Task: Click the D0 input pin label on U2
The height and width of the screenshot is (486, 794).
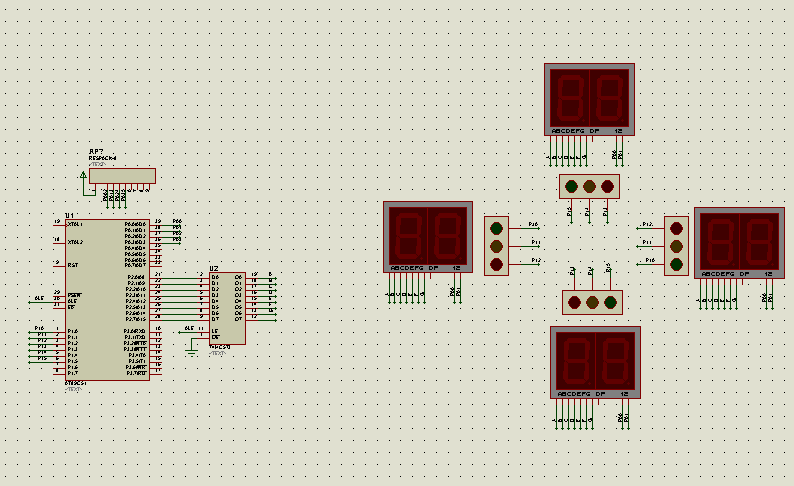Action: tap(215, 277)
